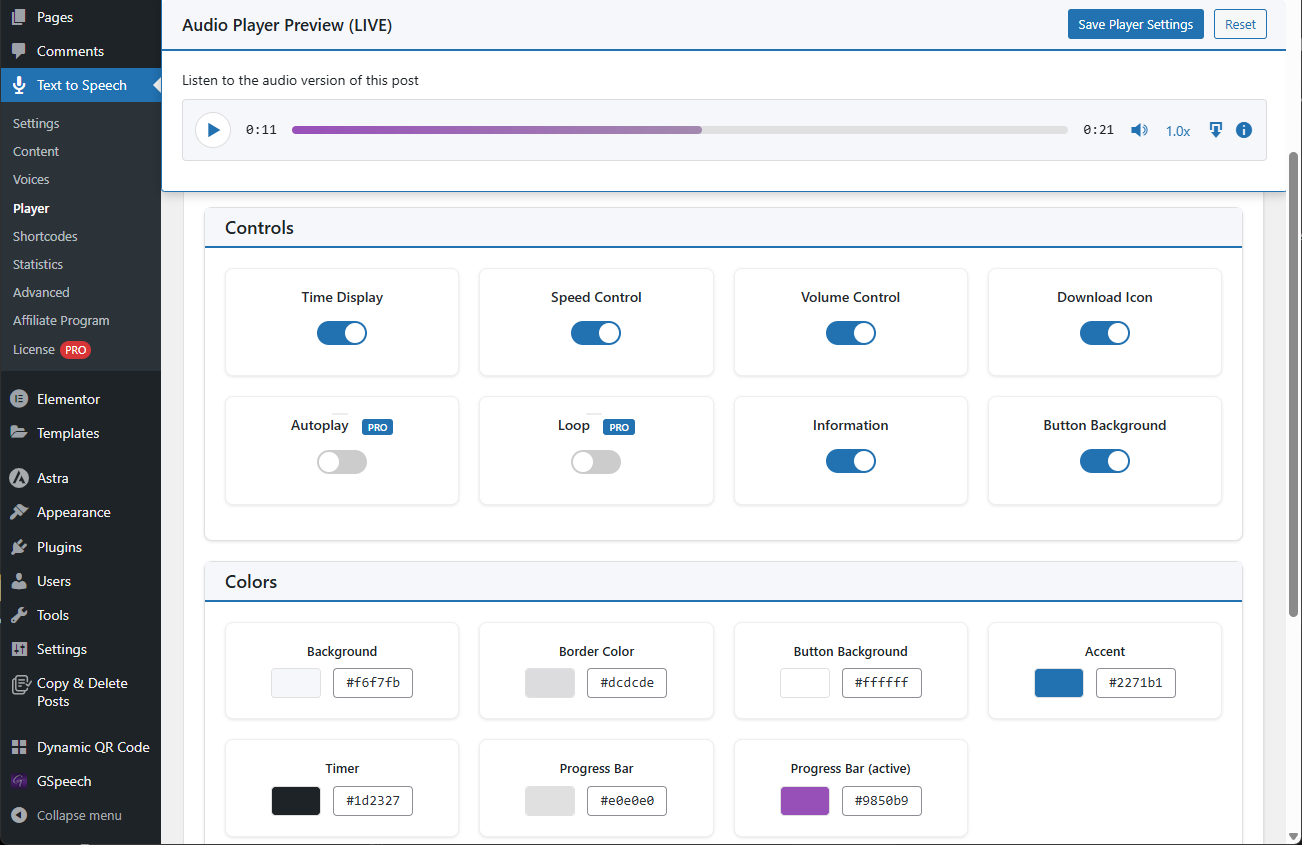The image size is (1302, 846).
Task: Toggle the Button Background switch
Action: 1105,461
